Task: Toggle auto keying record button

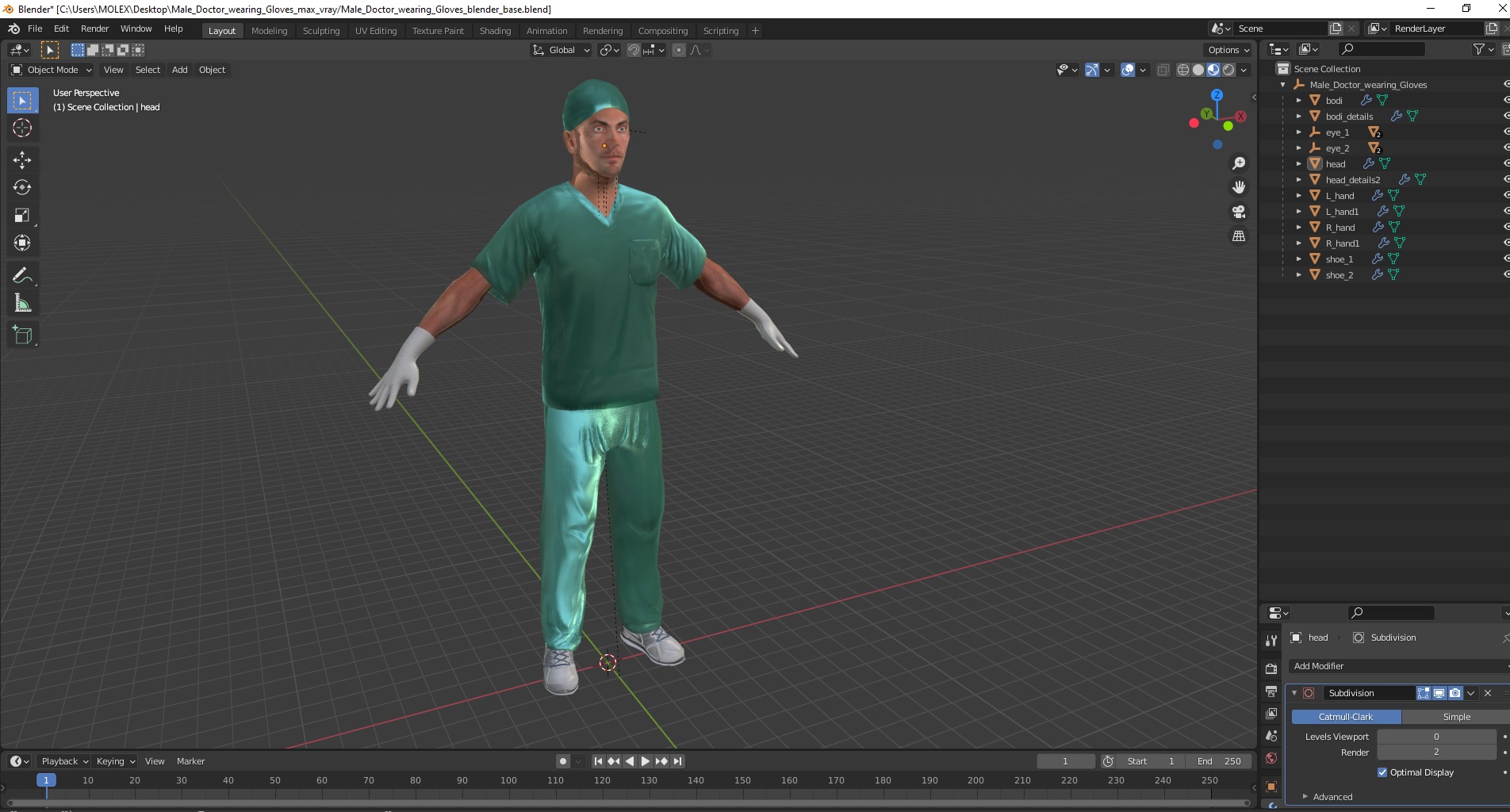Action: pos(563,761)
